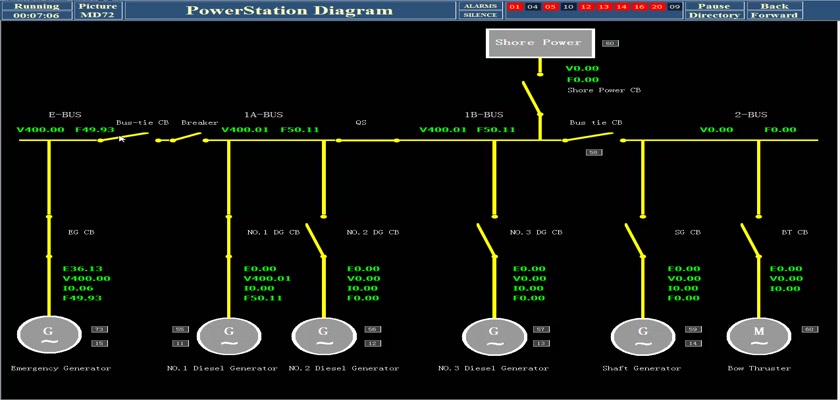
Task: Go Forward to next picture
Action: click(774, 15)
